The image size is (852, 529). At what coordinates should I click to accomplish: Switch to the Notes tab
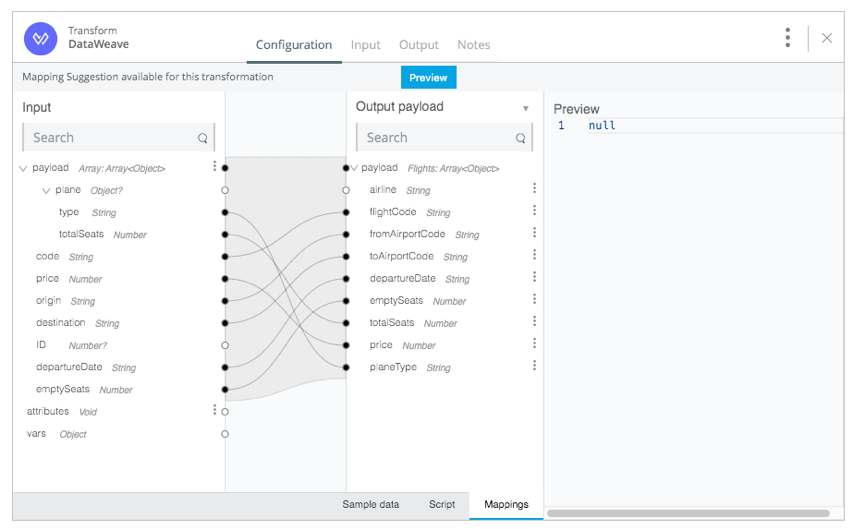(x=474, y=45)
